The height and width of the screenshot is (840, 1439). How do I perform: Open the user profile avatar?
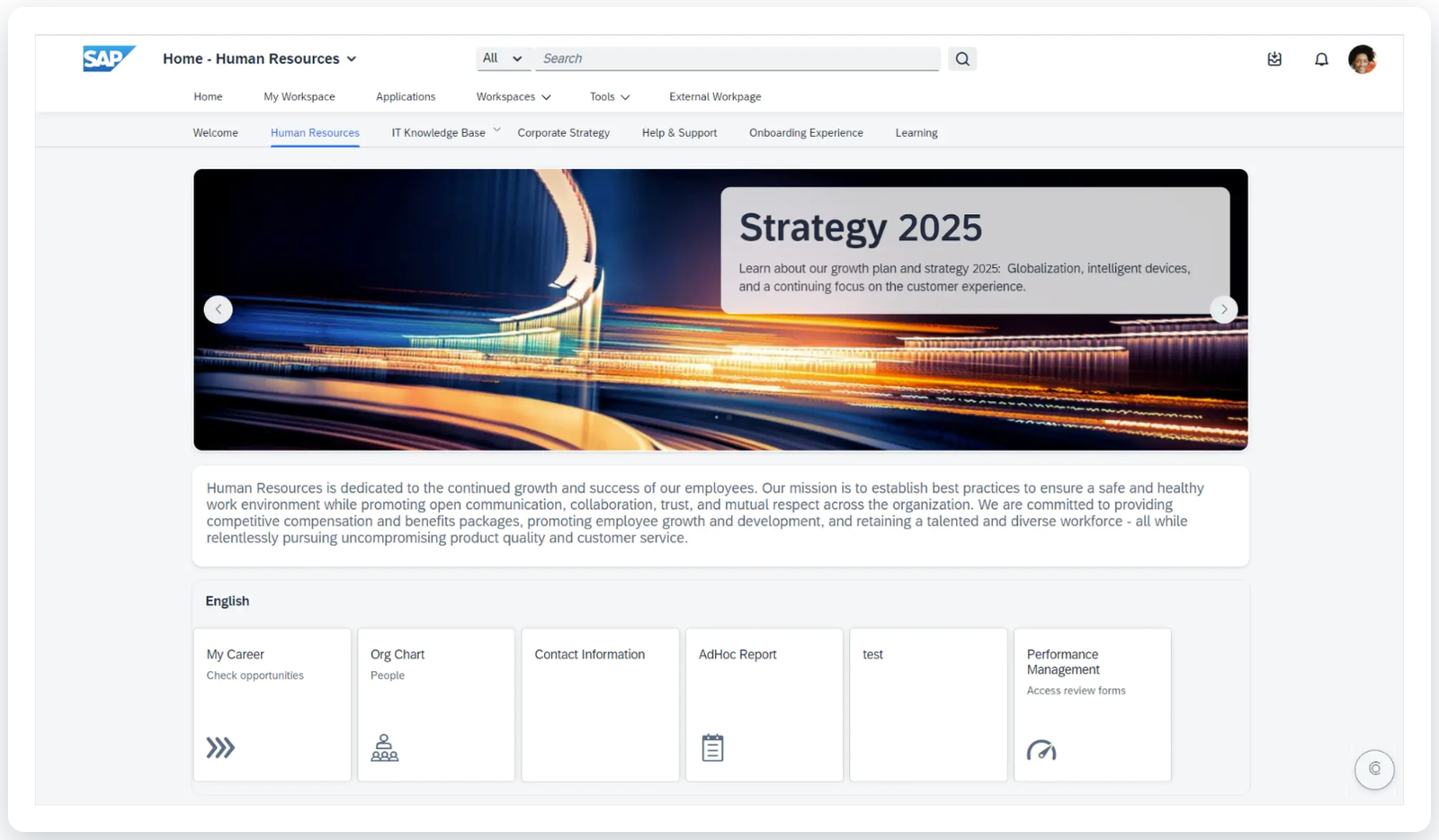click(1362, 59)
